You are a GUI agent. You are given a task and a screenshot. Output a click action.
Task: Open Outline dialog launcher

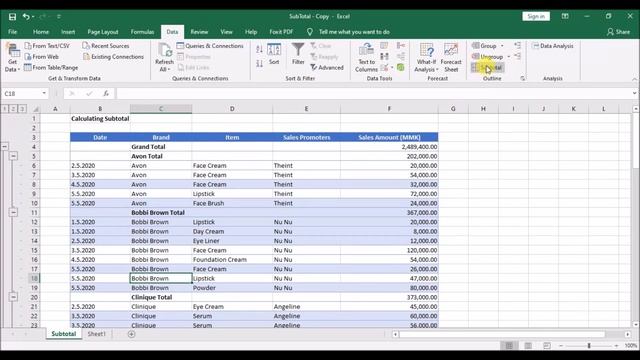(522, 78)
